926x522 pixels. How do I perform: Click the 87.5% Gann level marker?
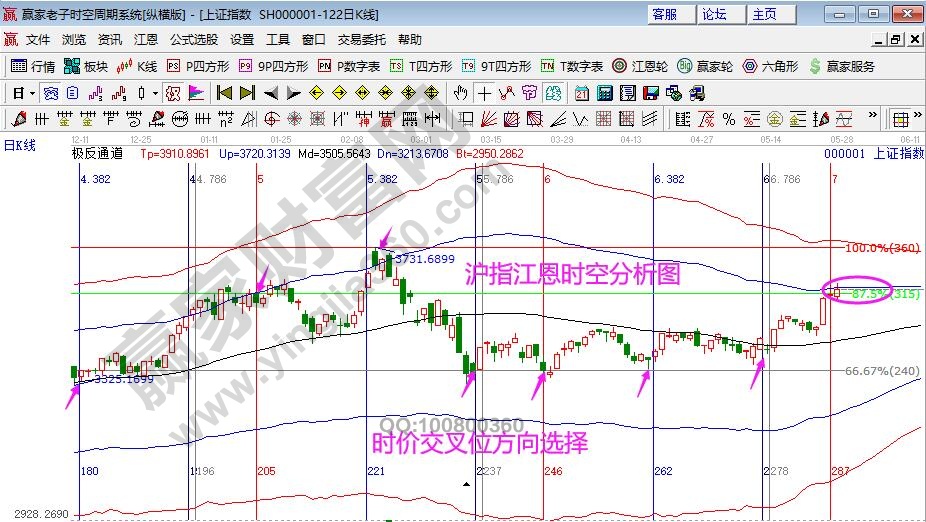click(859, 291)
